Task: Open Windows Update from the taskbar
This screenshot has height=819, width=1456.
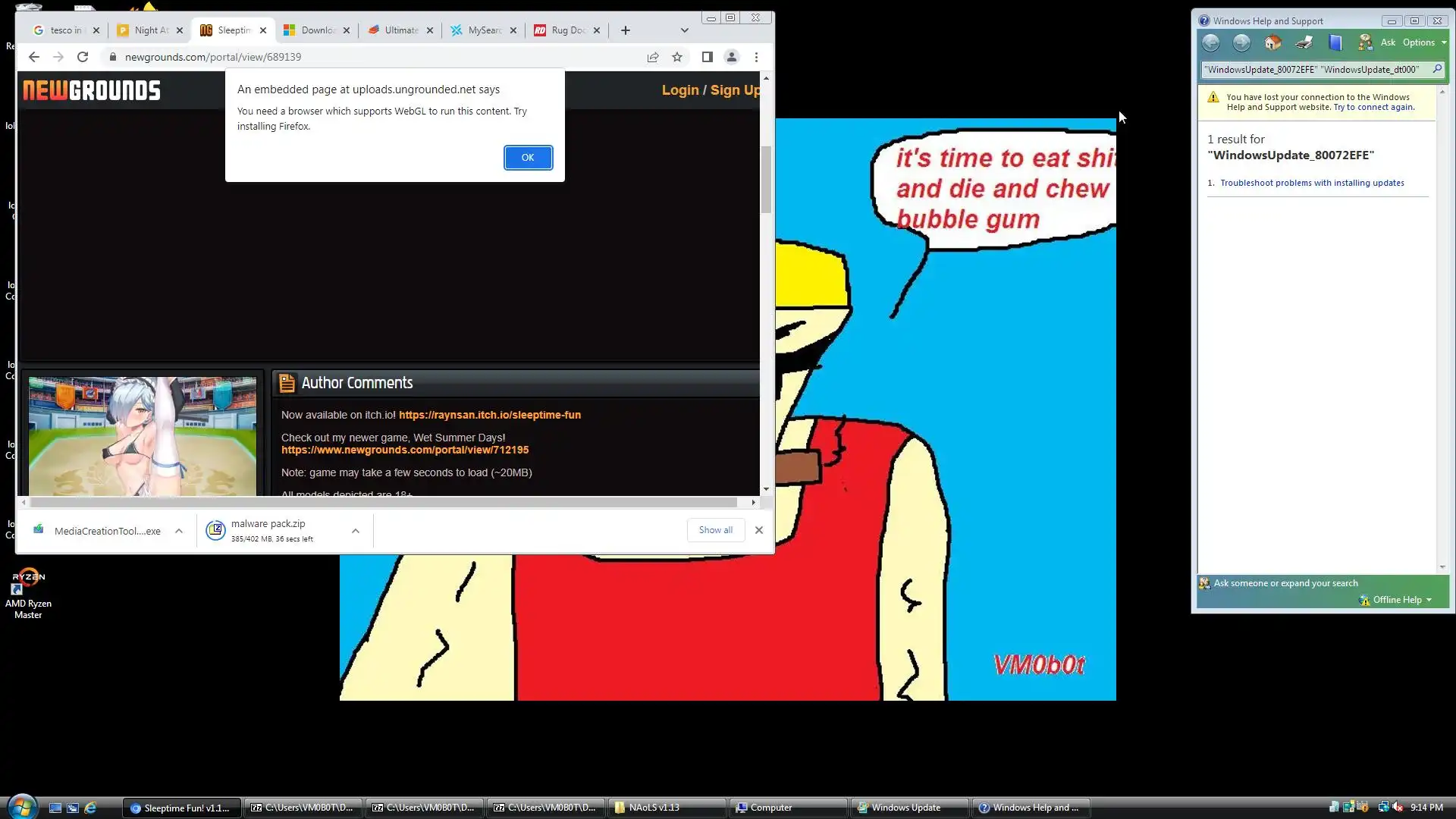Action: click(905, 808)
